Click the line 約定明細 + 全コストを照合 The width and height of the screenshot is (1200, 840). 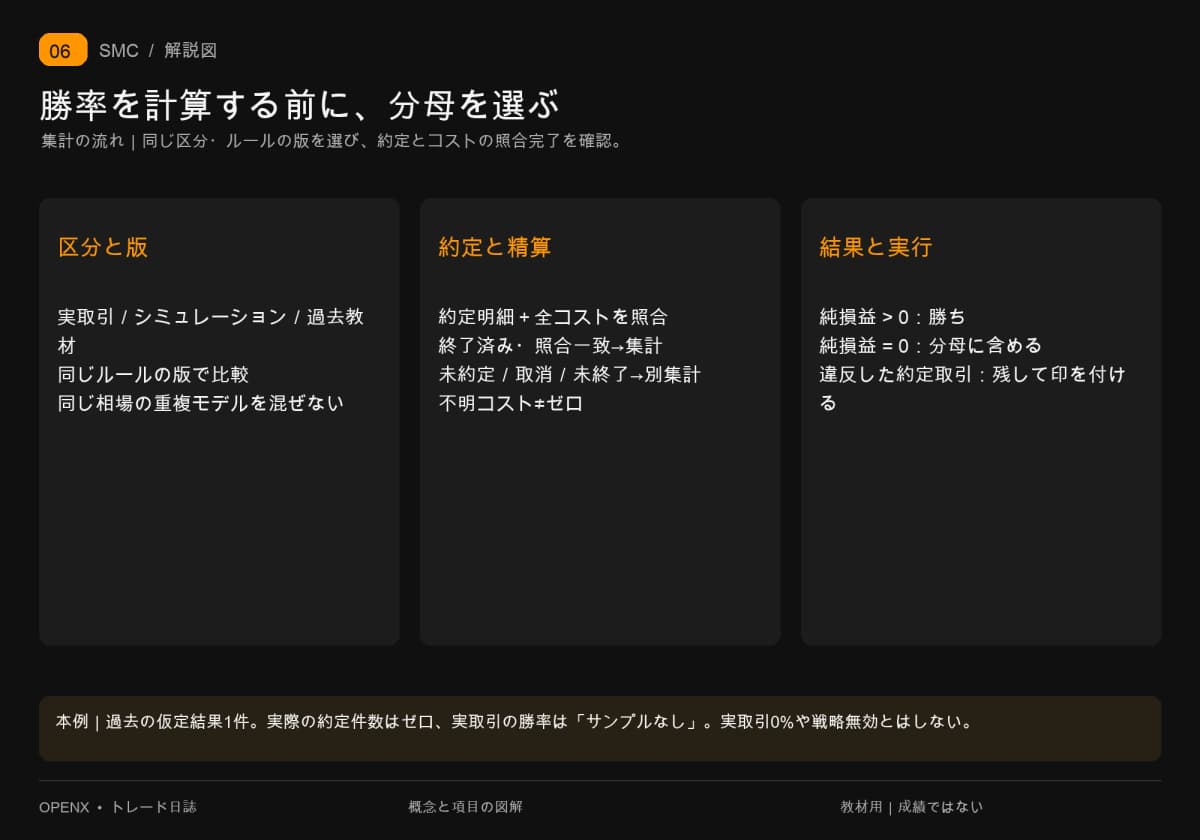[x=553, y=317]
